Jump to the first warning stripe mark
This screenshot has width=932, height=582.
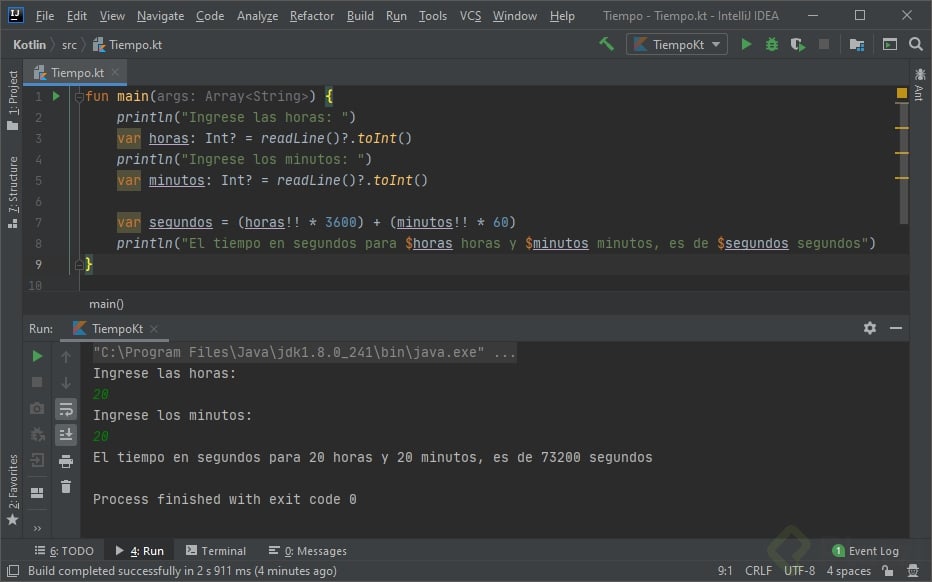pos(902,128)
